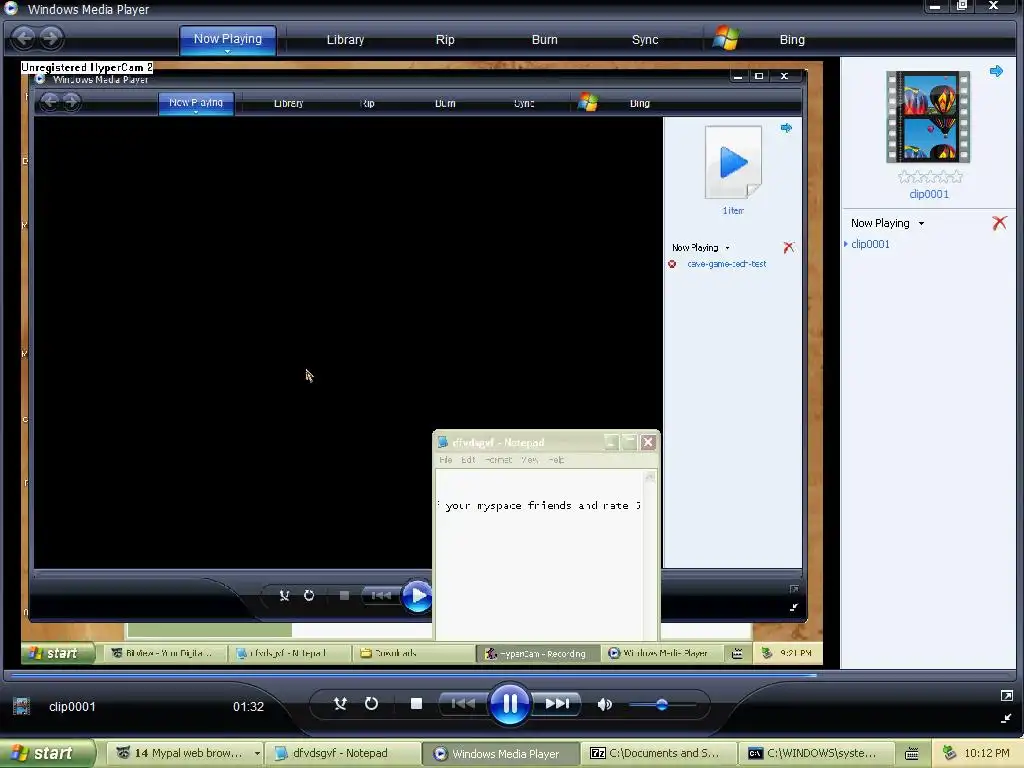Select clip0001 in the Now Playing list
Viewport: 1024px width, 768px height.
point(870,244)
